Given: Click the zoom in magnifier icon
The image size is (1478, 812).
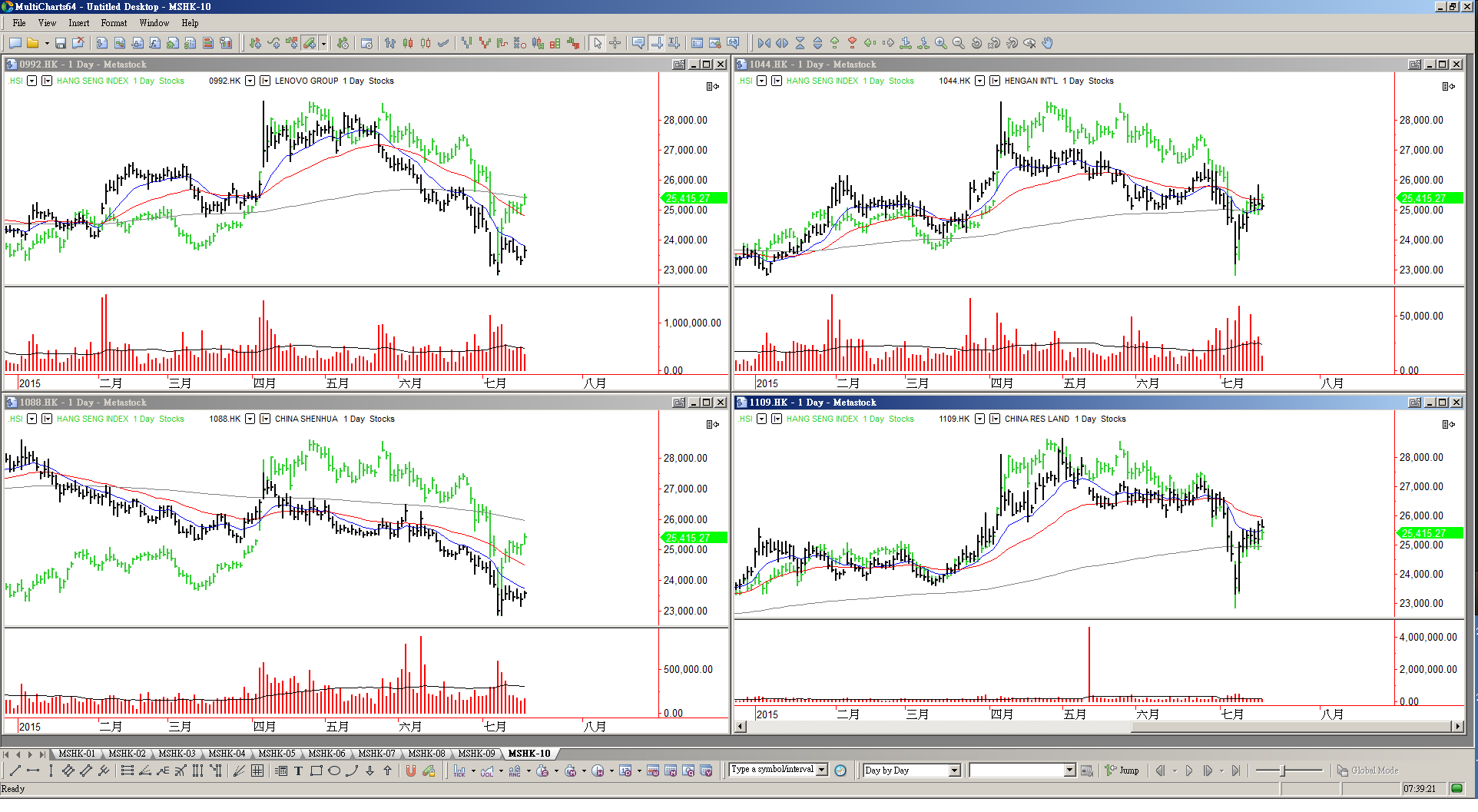Looking at the screenshot, I should (941, 44).
